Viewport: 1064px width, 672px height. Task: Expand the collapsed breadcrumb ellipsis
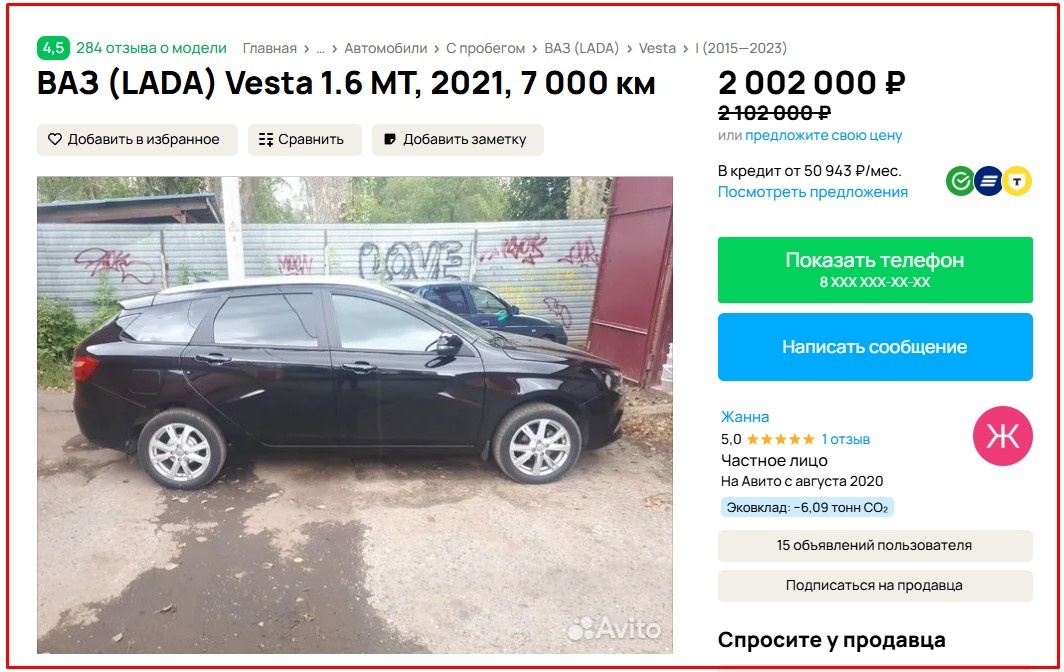(320, 49)
